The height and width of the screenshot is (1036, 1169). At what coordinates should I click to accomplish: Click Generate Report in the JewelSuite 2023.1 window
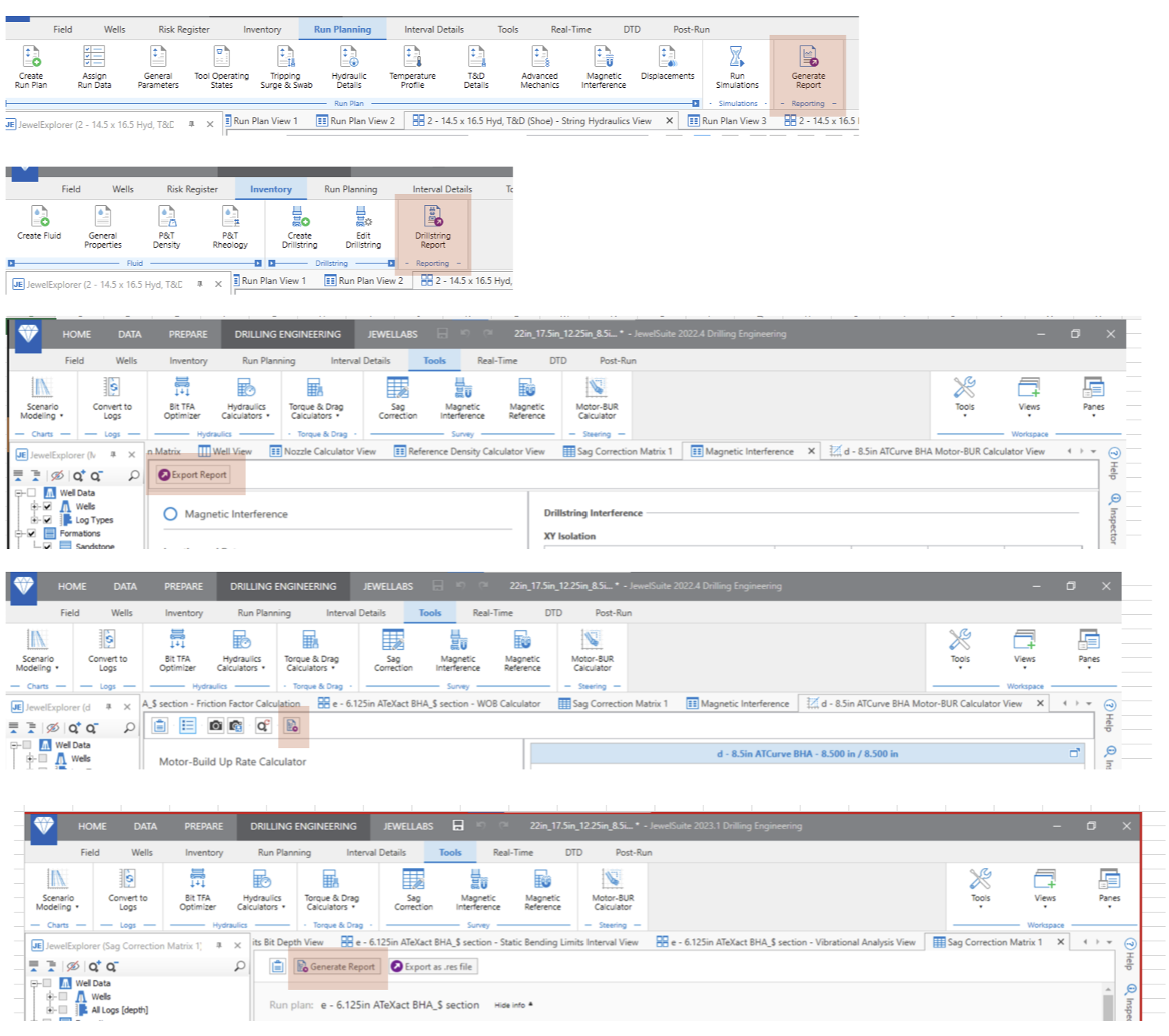tap(335, 966)
